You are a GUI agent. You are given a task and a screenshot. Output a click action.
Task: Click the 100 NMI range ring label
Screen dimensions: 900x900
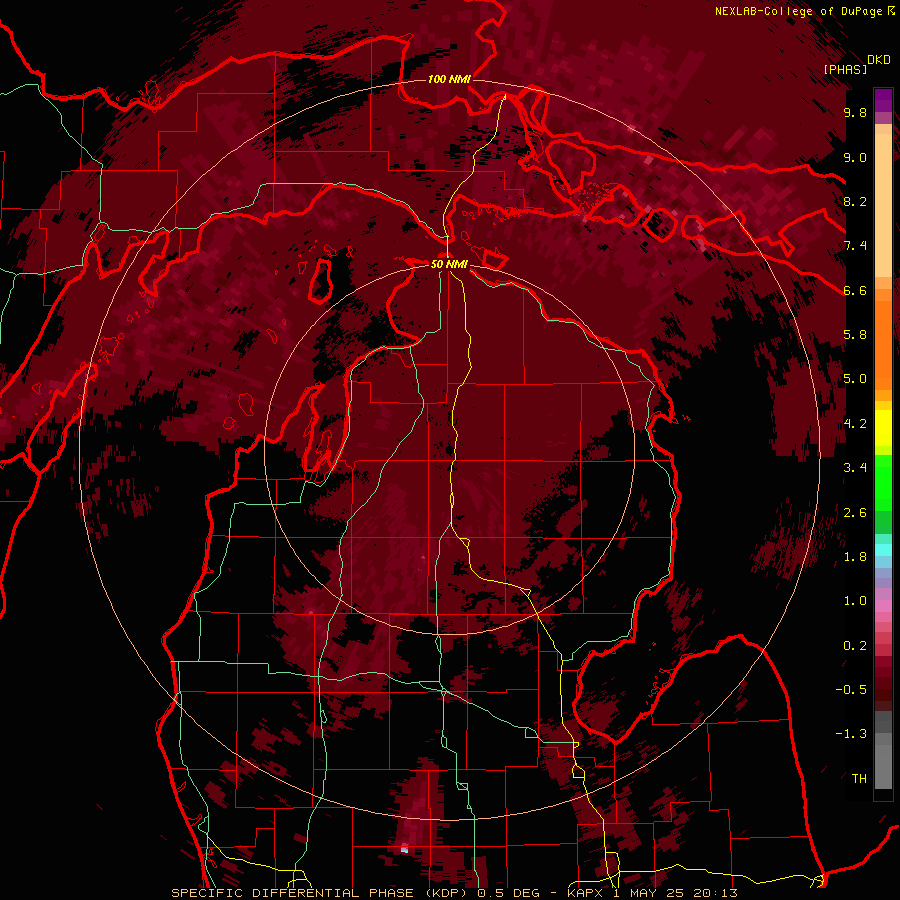[x=449, y=79]
